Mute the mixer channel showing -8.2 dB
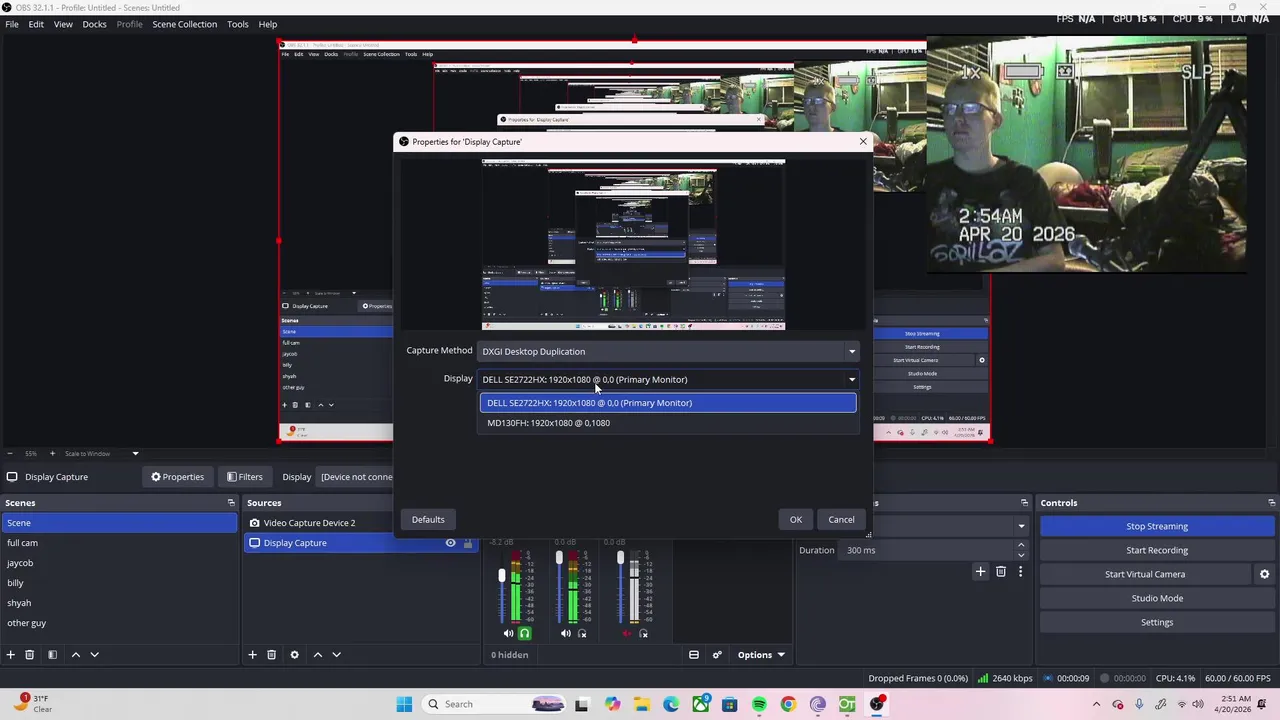 (508, 633)
